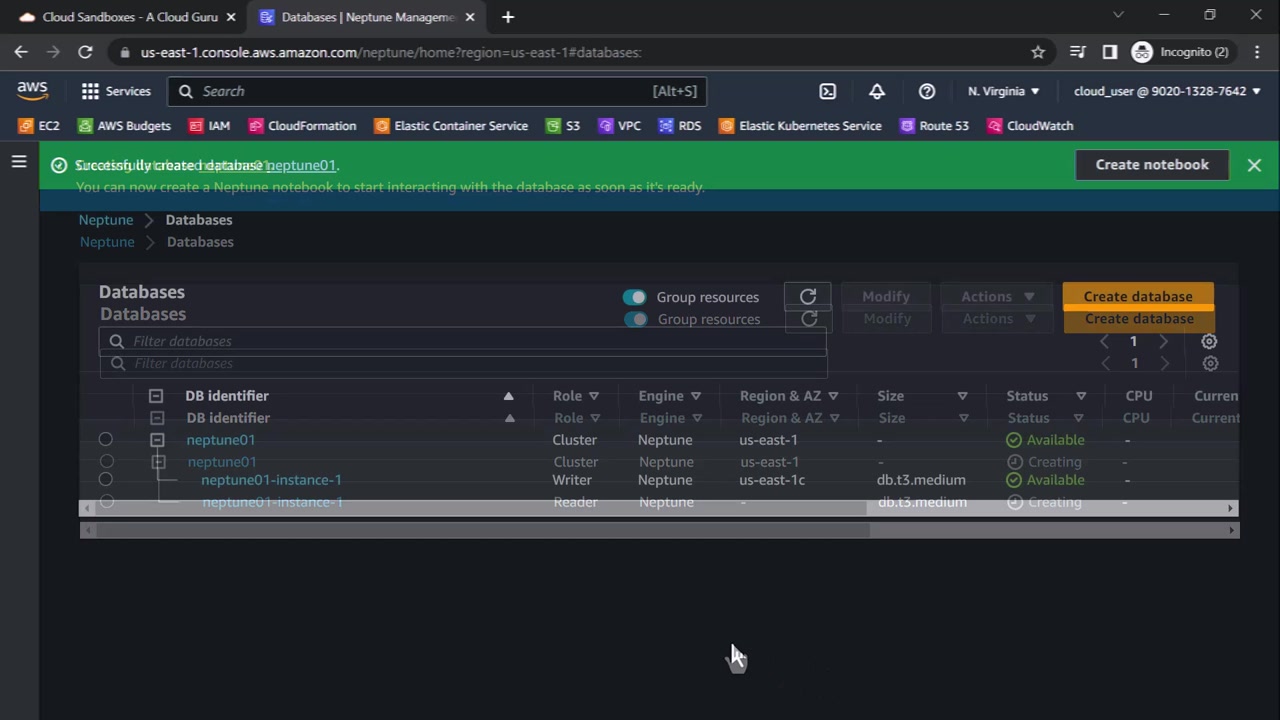Open the notifications bell
The width and height of the screenshot is (1280, 720).
tap(877, 91)
